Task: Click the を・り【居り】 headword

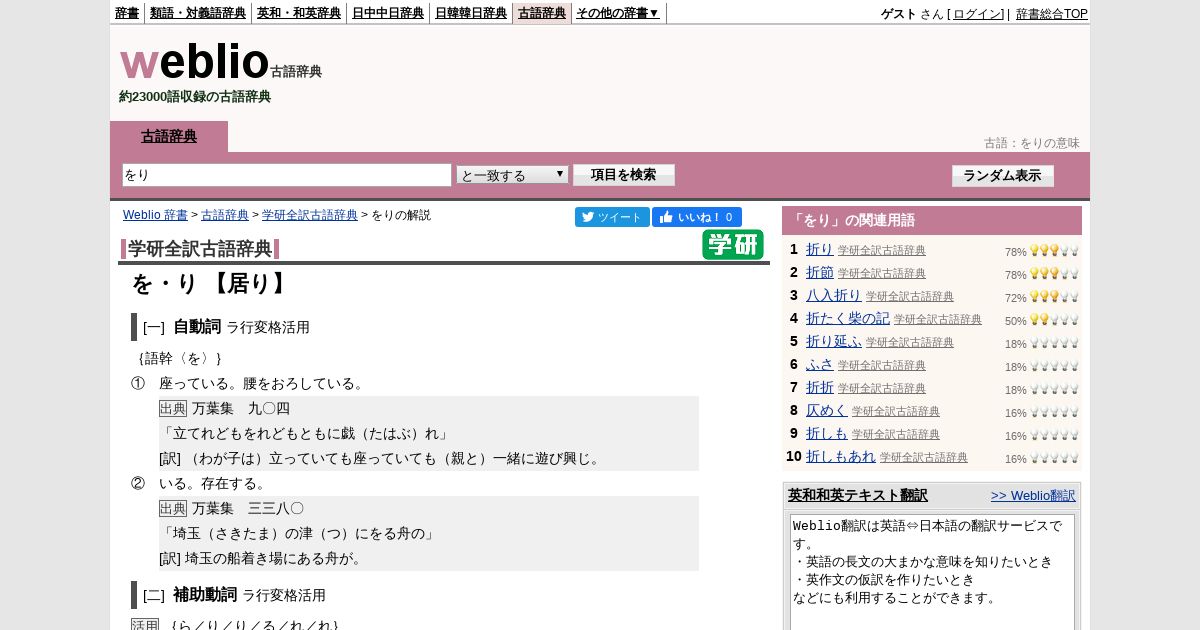Action: coord(211,284)
